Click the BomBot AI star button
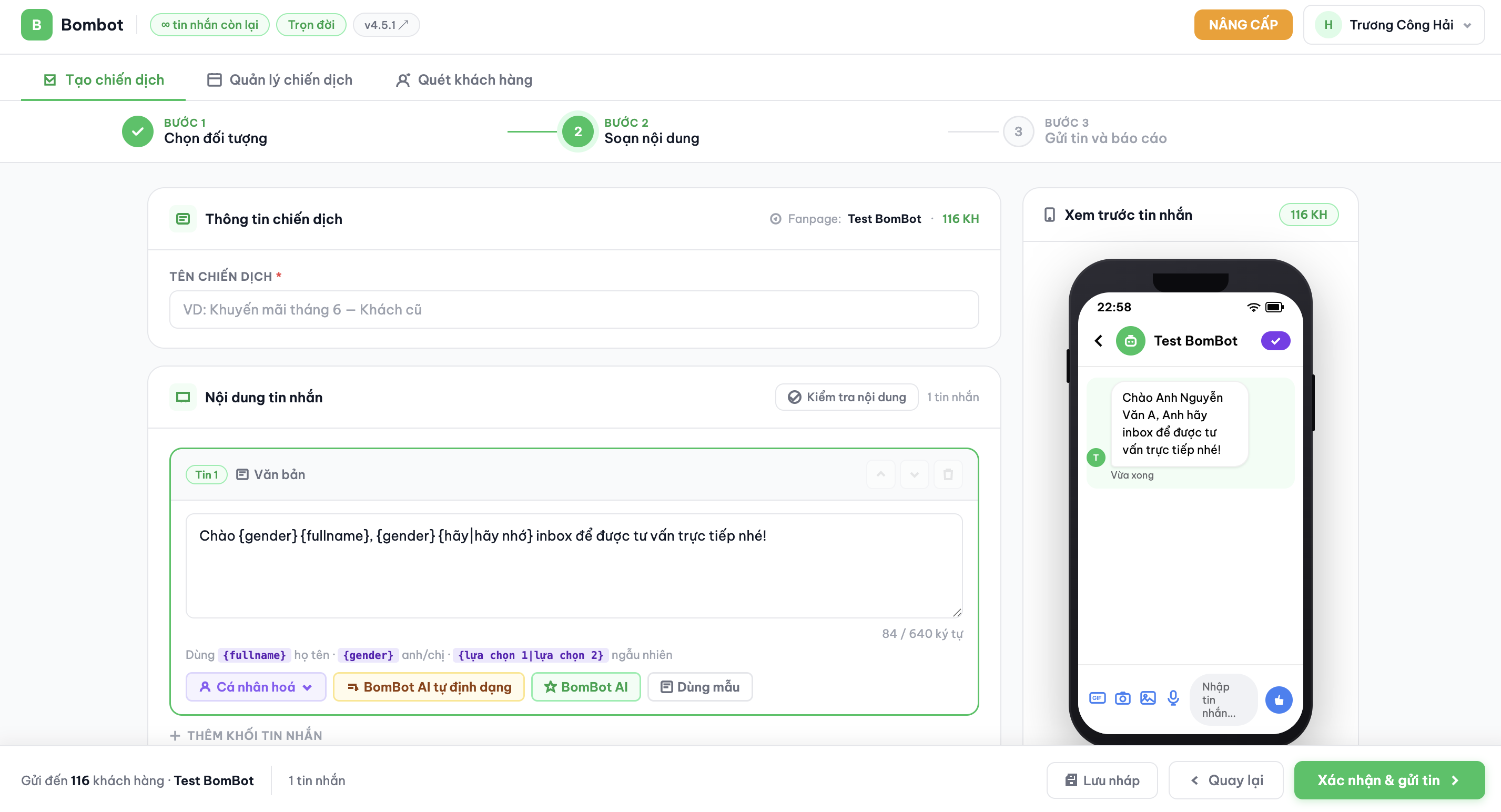Image resolution: width=1501 pixels, height=812 pixels. click(585, 687)
